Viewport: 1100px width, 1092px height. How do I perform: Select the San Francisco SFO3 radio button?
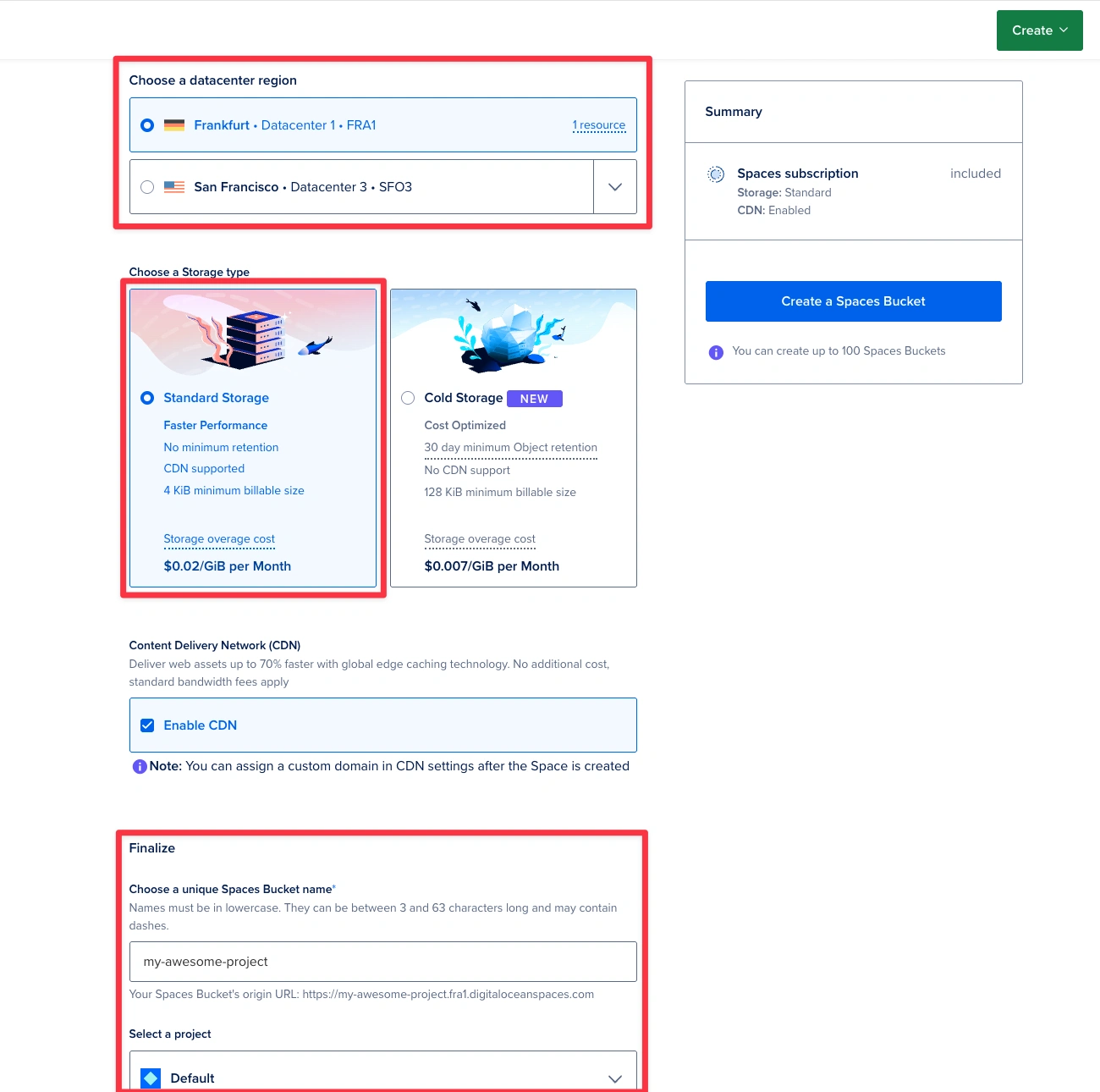(x=147, y=187)
